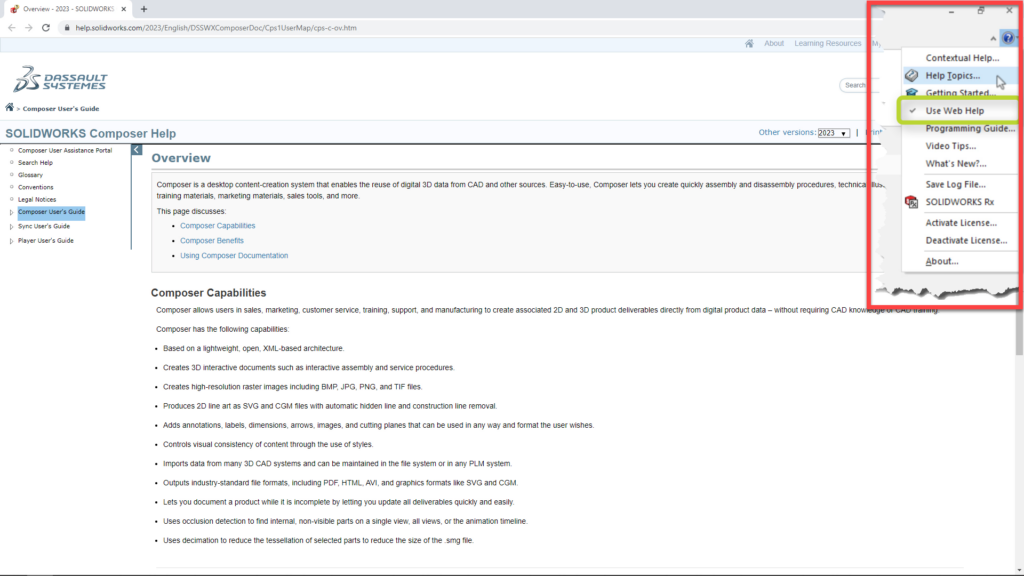Click the Help Topics book icon
This screenshot has height=576, width=1024.
(x=911, y=76)
